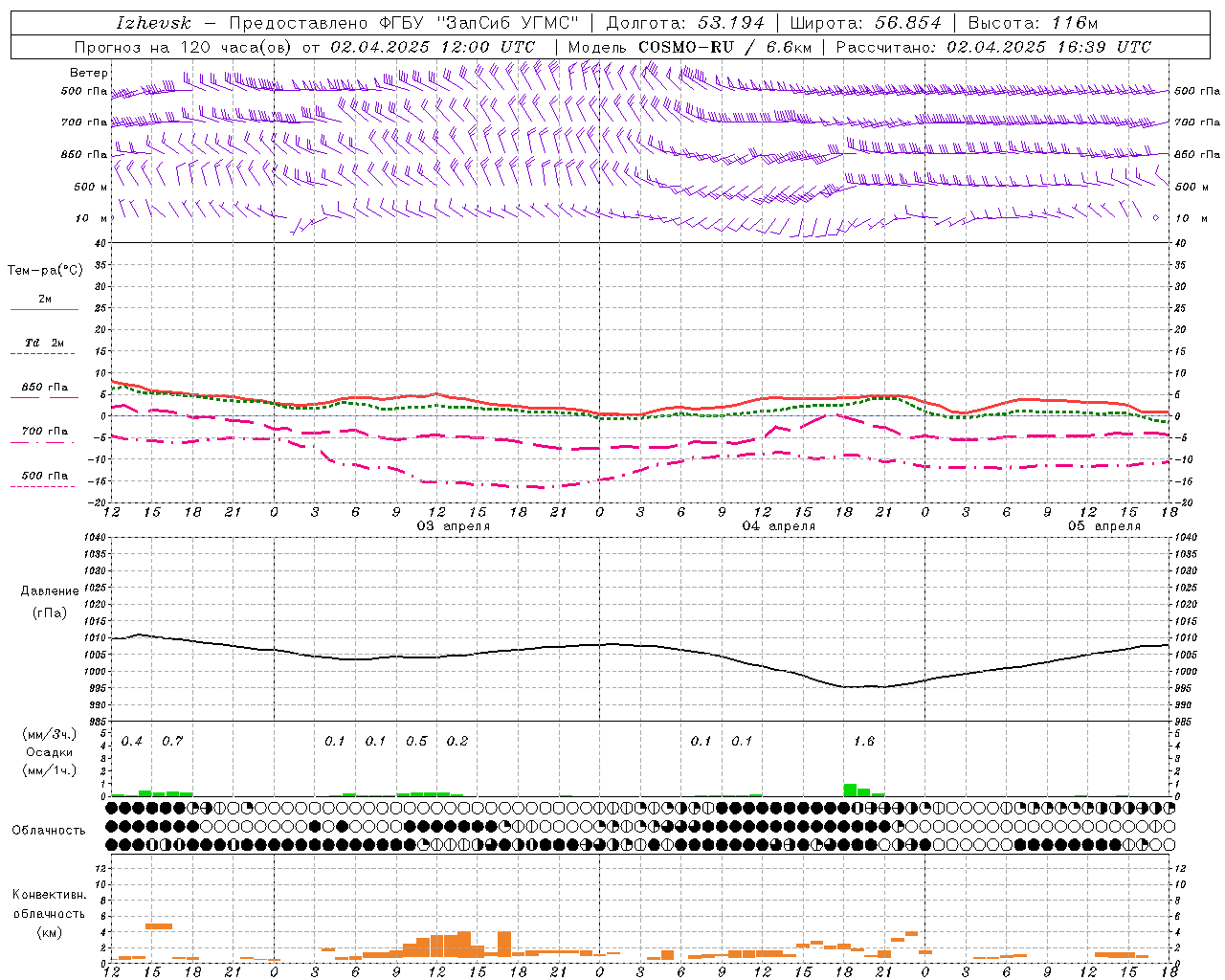The height and width of the screenshot is (980, 1225).
Task: Click the Izhevsk station title
Action: (x=153, y=23)
